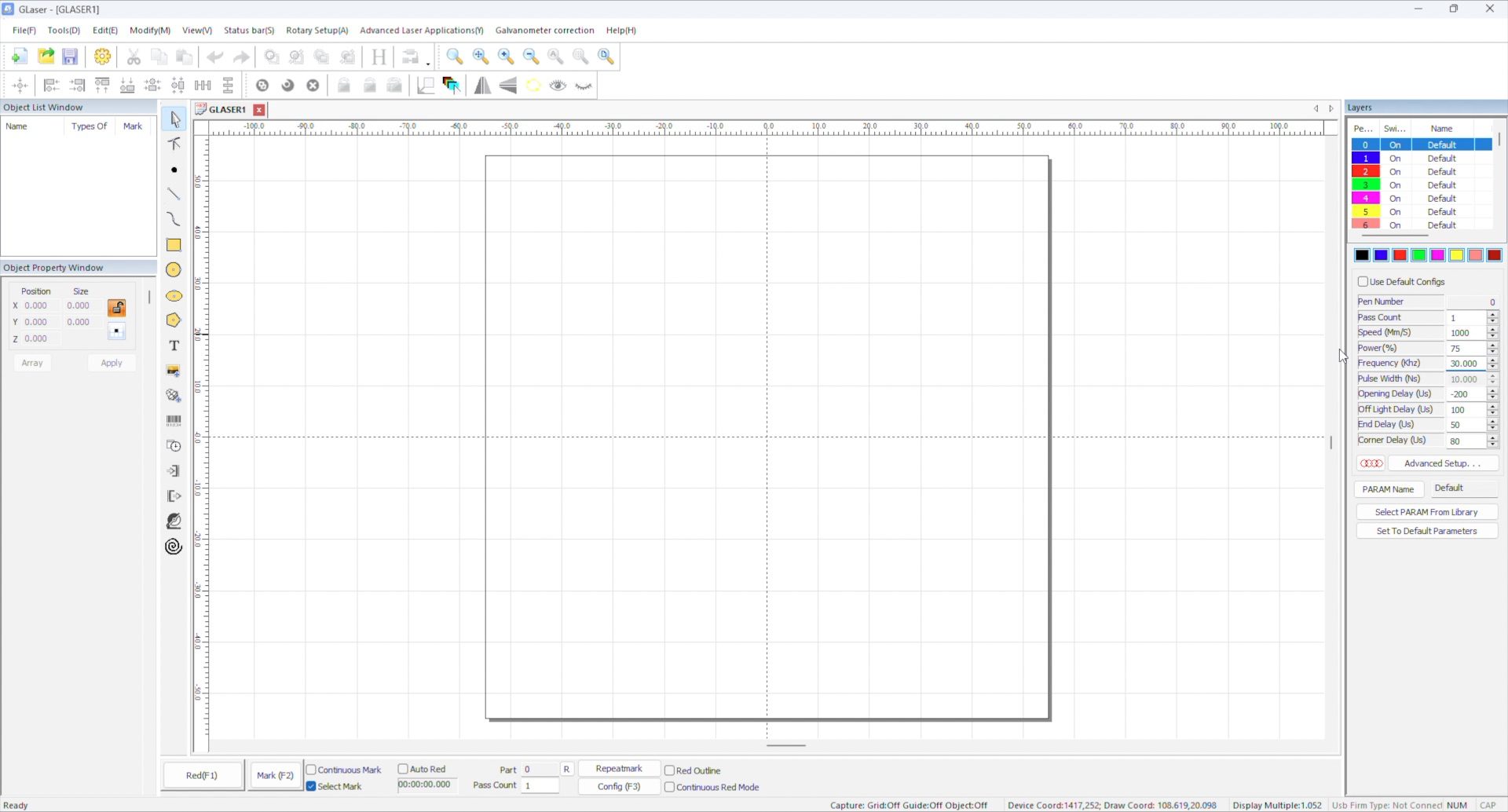Choose the Spiral drawing tool
The image size is (1508, 812).
pyautogui.click(x=174, y=547)
